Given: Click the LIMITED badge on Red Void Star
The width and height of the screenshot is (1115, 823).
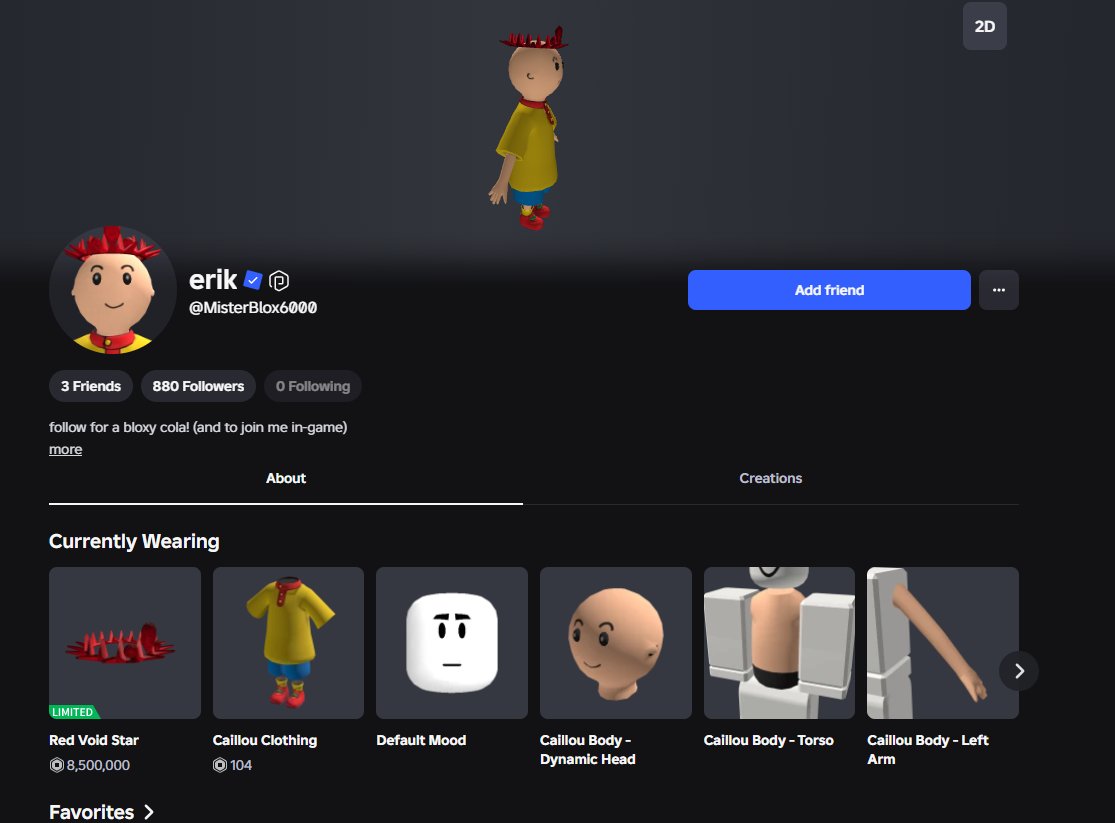Looking at the screenshot, I should pos(73,712).
